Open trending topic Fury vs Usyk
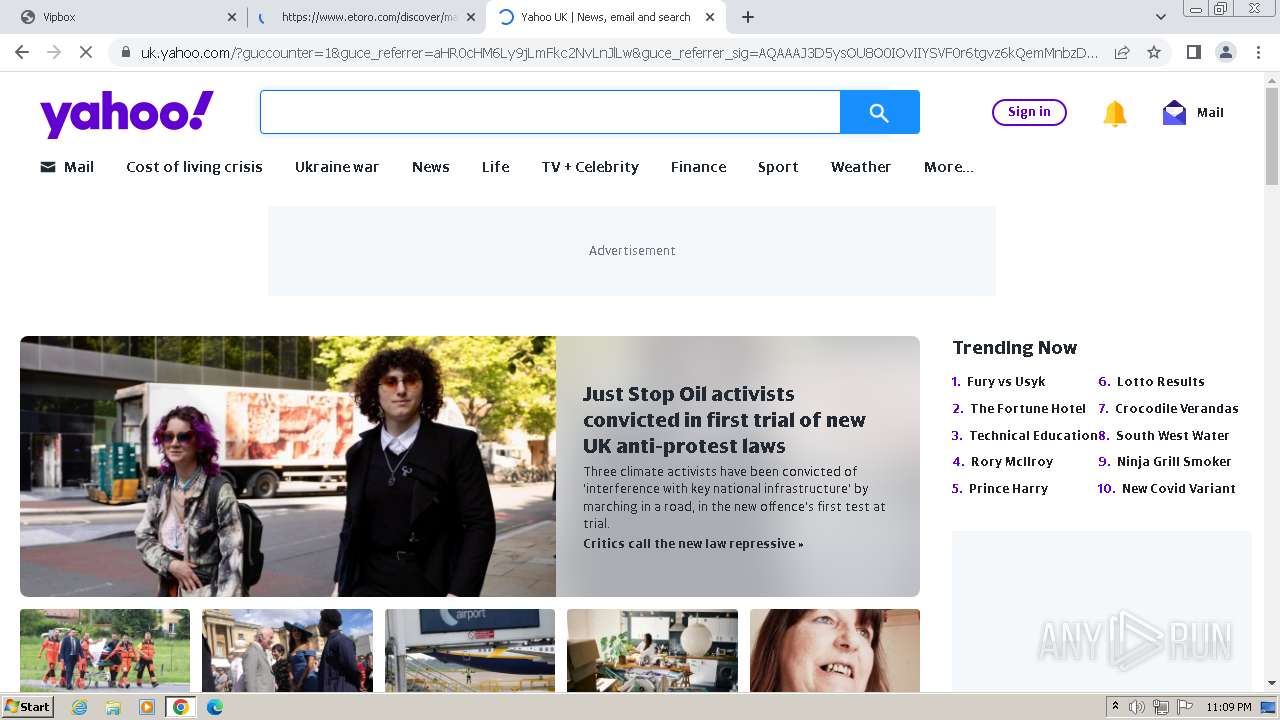The image size is (1280, 720). coord(1006,382)
